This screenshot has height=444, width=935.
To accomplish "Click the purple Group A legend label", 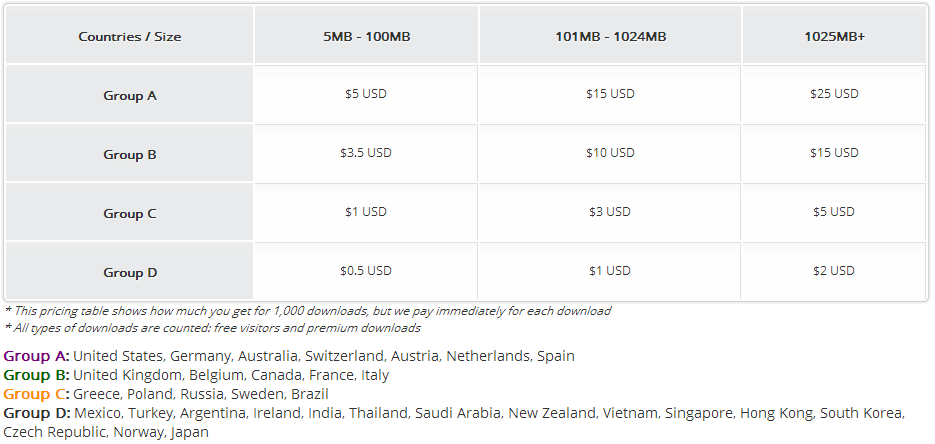I will [36, 356].
